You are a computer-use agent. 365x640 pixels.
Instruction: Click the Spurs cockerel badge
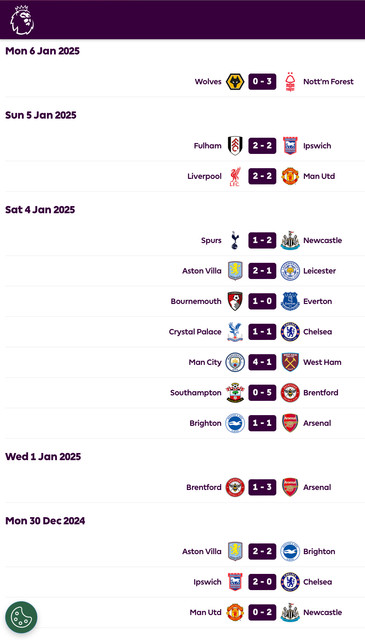(235, 240)
